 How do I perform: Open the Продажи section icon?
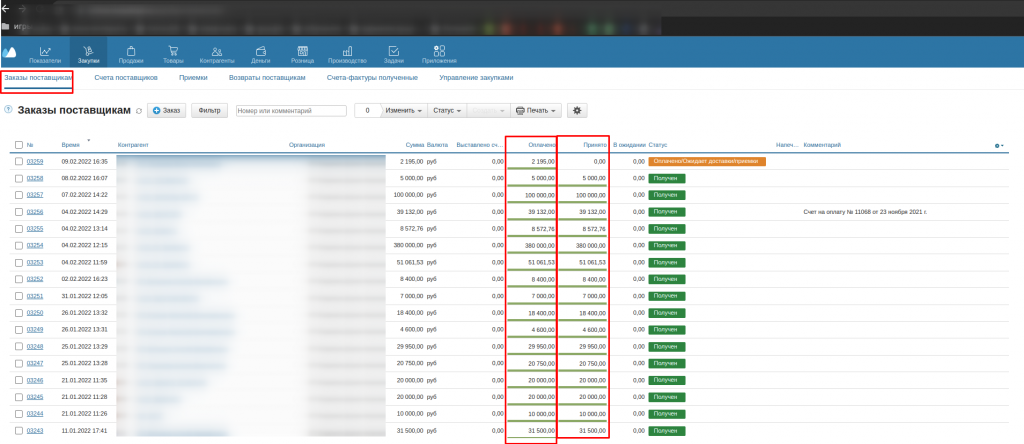(x=131, y=52)
